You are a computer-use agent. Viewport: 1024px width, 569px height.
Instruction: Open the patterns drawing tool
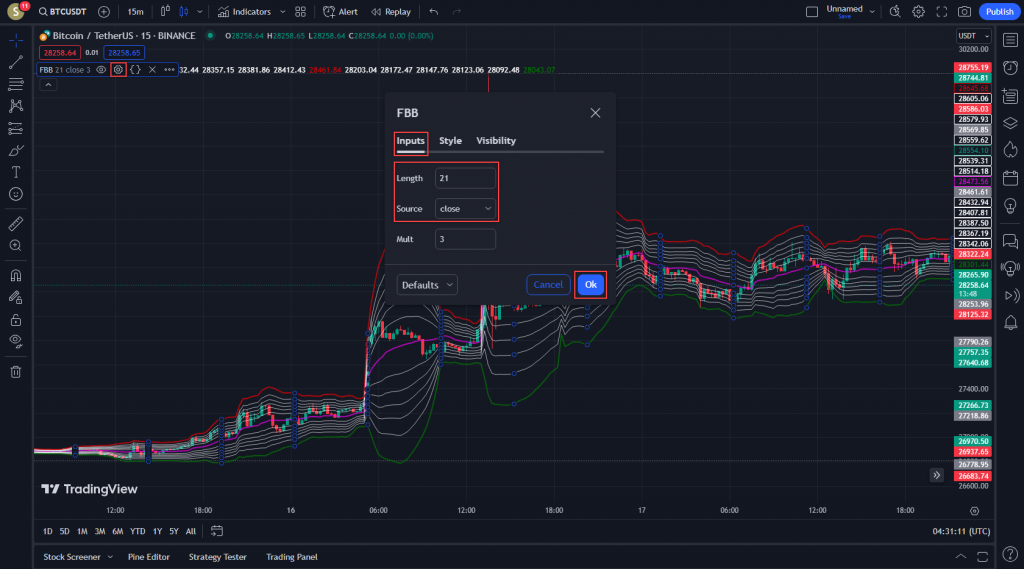pos(16,106)
